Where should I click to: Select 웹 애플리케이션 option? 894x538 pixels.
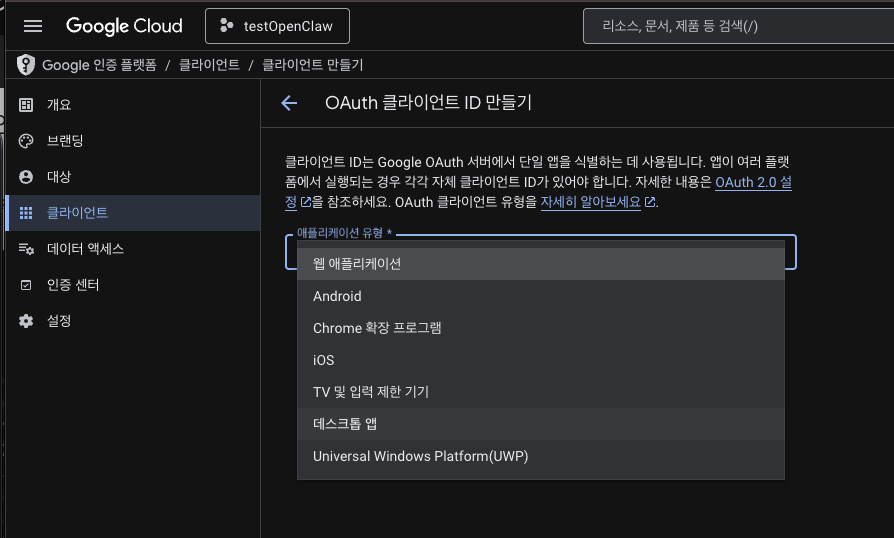click(x=541, y=264)
